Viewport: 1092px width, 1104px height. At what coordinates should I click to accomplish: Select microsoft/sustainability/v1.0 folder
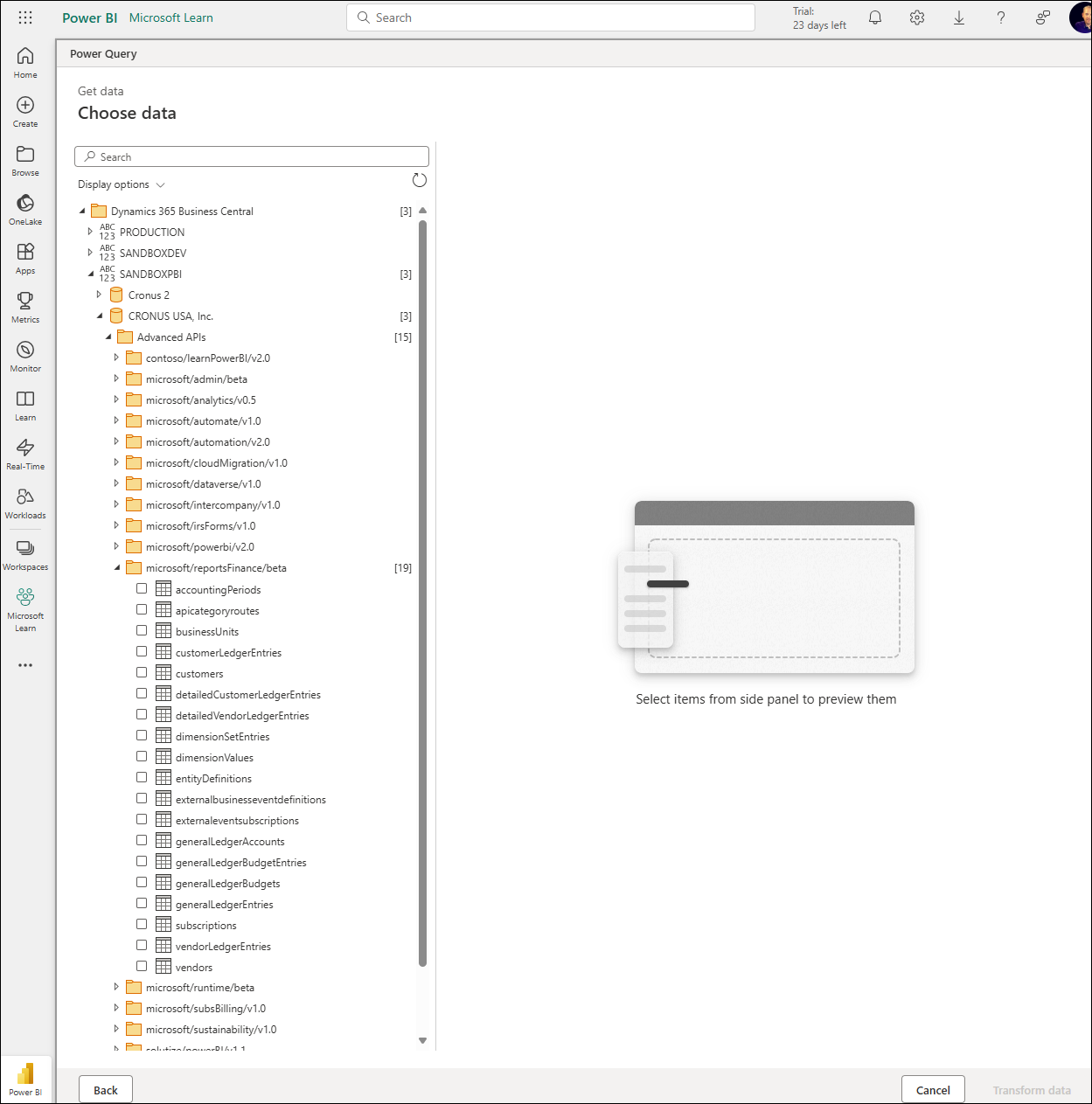(211, 1030)
